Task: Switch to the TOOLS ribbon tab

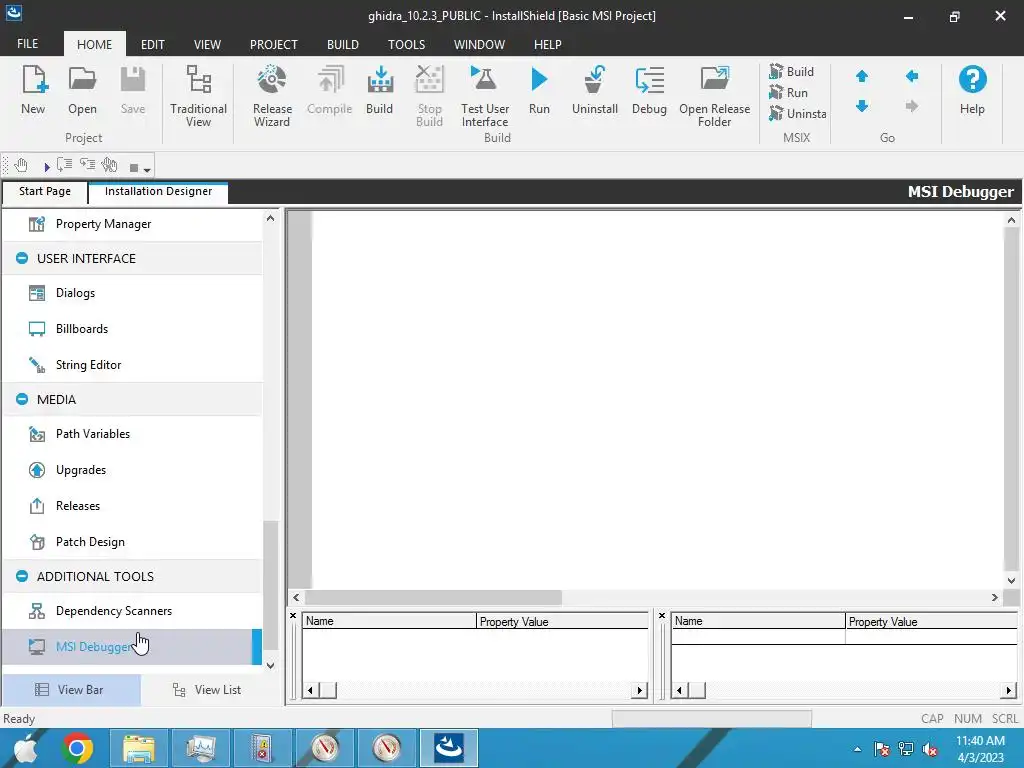Action: pyautogui.click(x=406, y=44)
